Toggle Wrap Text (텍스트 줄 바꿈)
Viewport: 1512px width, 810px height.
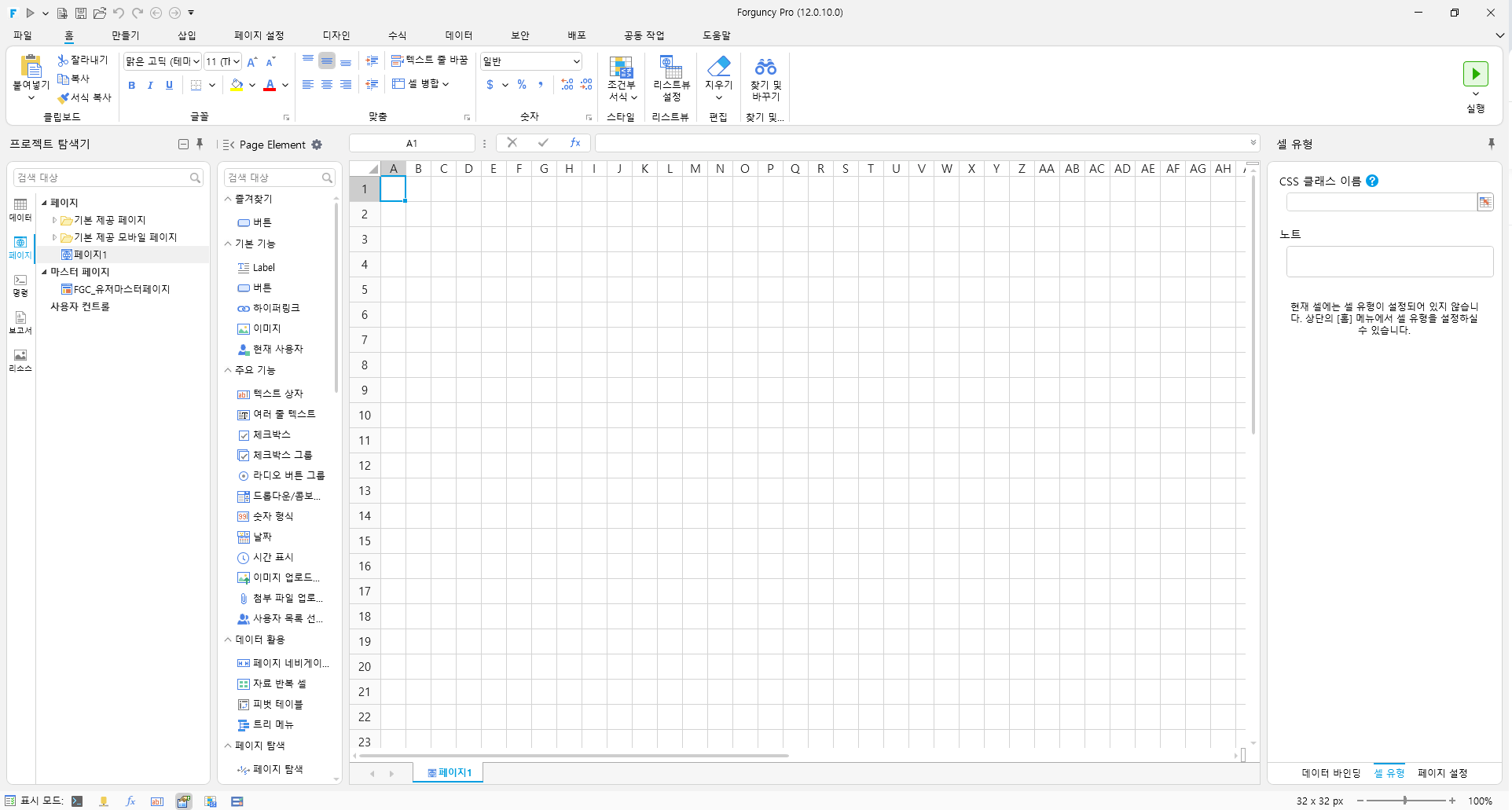(430, 60)
